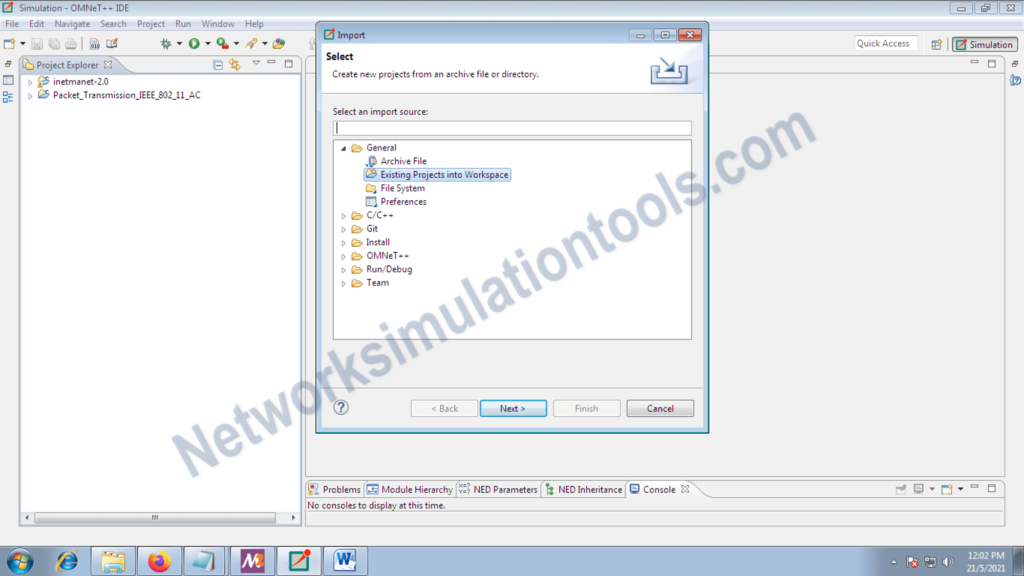Run the simulation with the green Run icon
Viewport: 1024px width, 576px height.
(x=193, y=44)
